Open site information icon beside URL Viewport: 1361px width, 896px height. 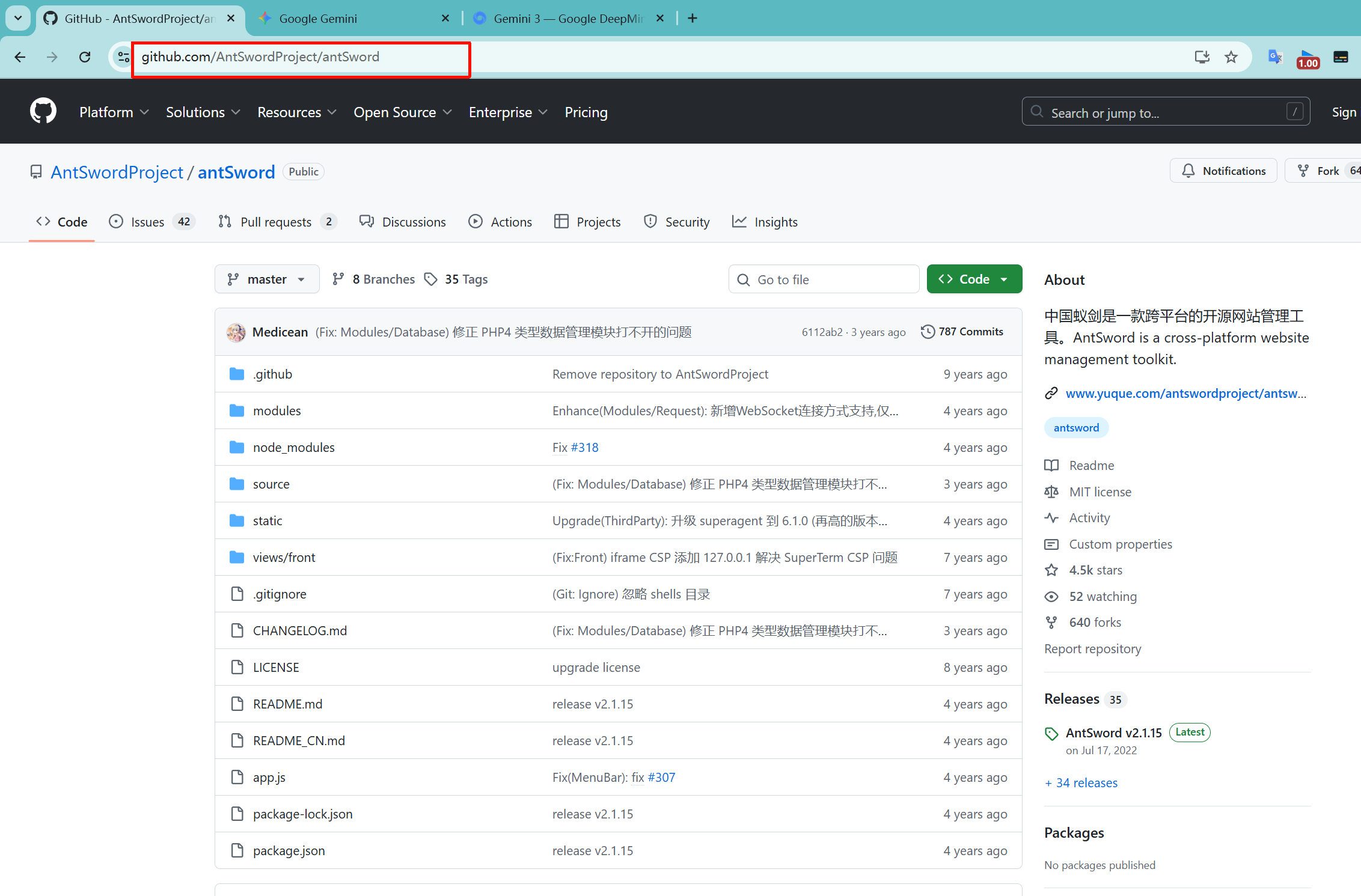tap(123, 57)
